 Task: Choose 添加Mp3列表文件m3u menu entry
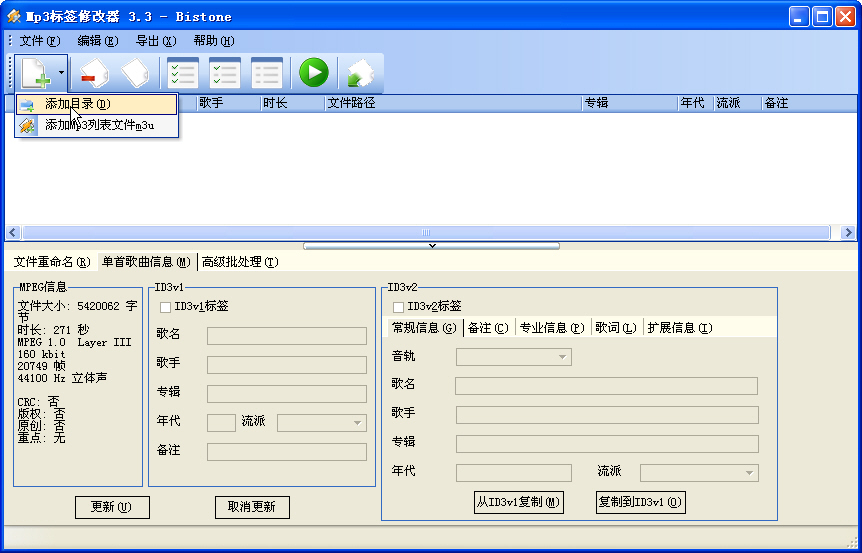(x=98, y=125)
